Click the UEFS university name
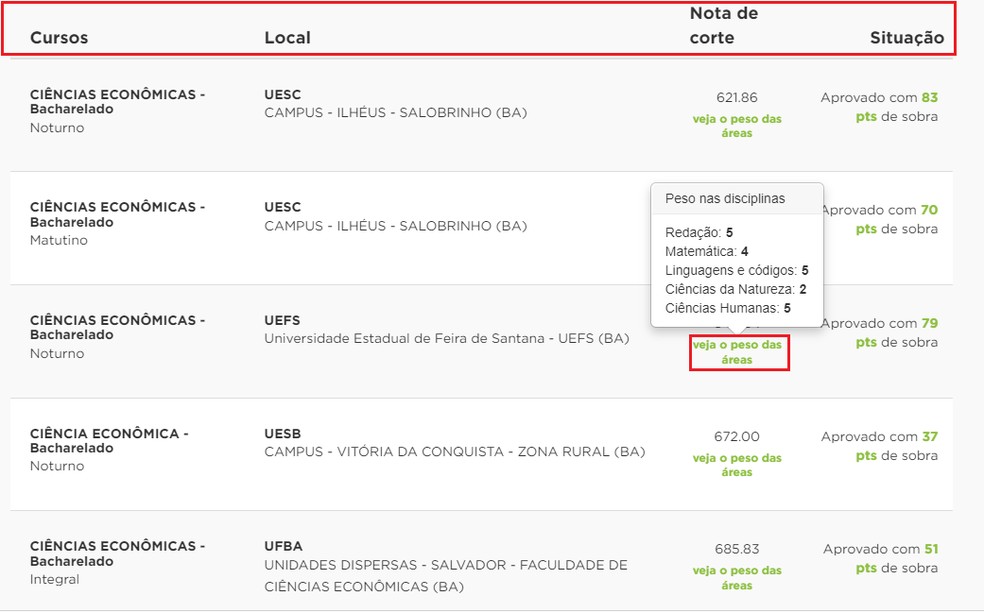Viewport: 984px width, 613px height. tap(280, 319)
